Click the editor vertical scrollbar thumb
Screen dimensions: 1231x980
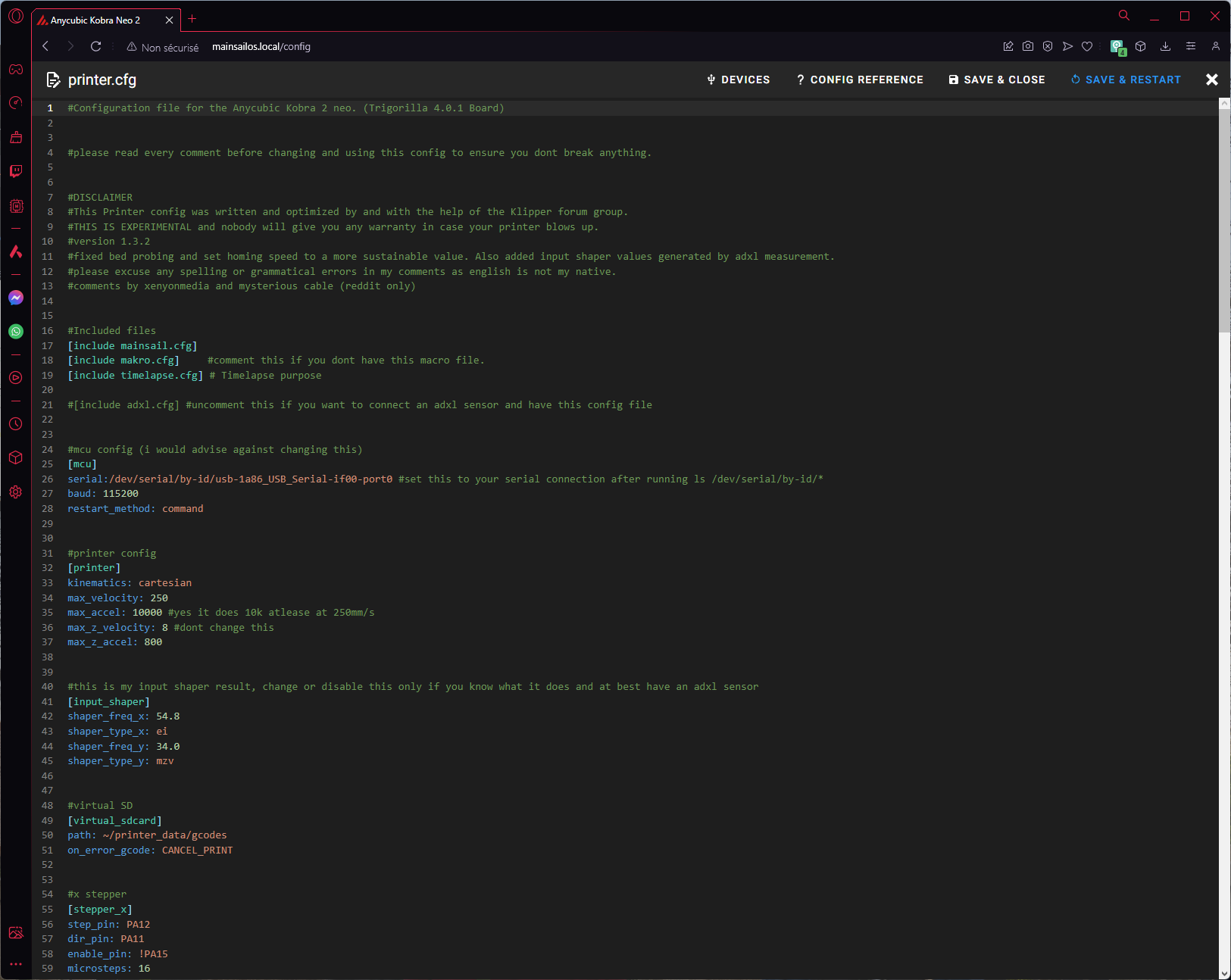click(1224, 221)
